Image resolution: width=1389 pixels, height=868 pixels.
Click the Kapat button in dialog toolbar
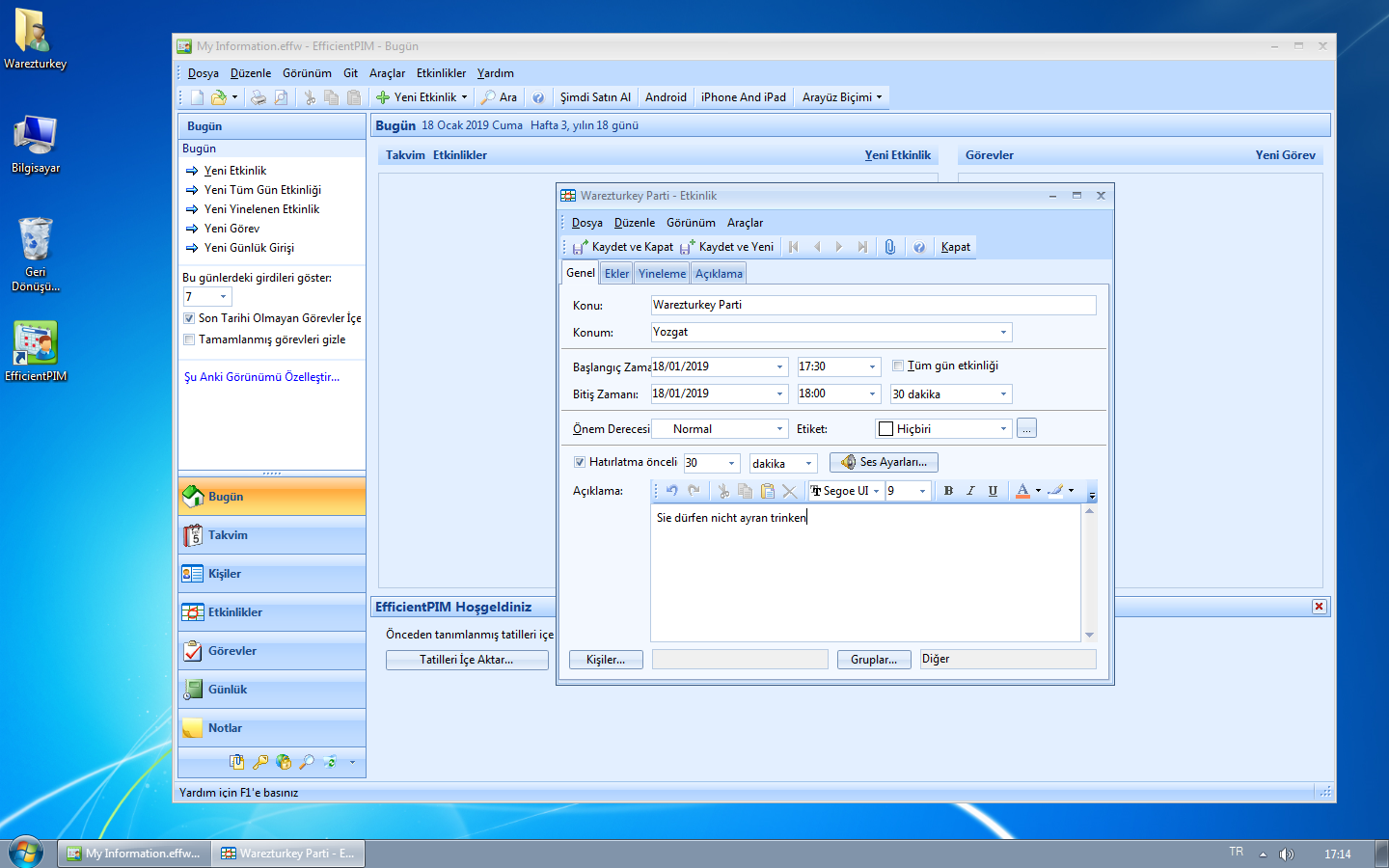tap(956, 247)
